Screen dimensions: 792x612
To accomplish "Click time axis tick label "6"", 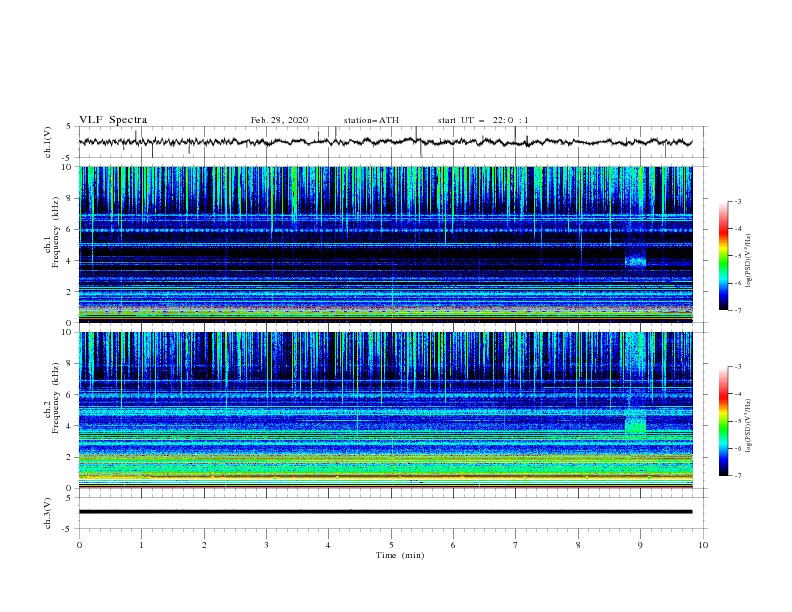I will tap(453, 545).
